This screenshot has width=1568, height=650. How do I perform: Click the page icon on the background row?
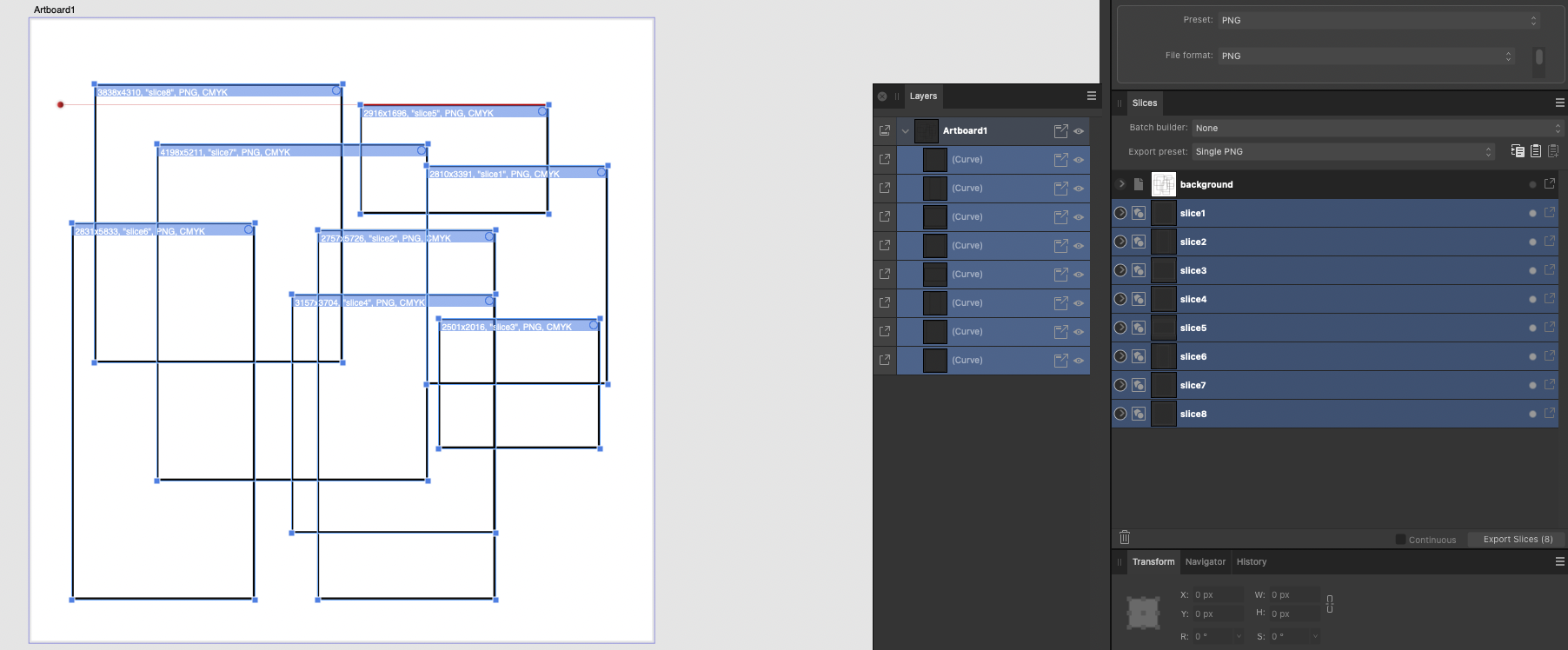point(1139,184)
